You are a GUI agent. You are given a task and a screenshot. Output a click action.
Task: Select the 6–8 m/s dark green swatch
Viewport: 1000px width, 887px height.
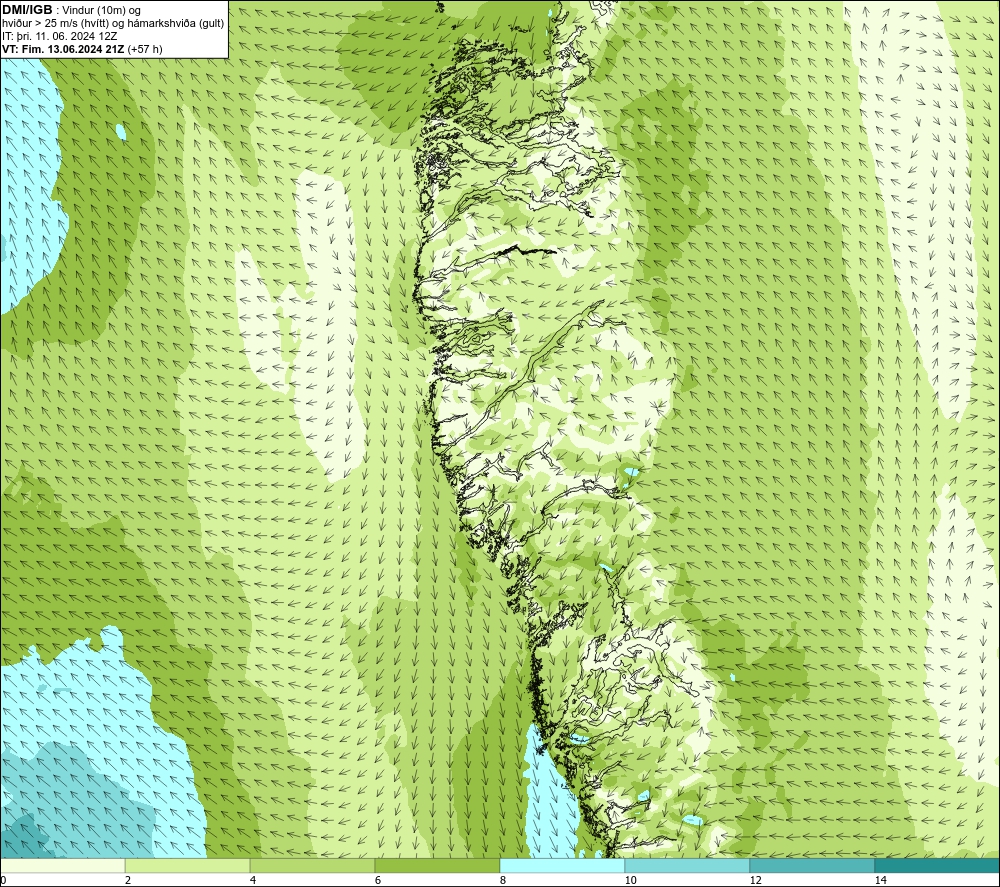(438, 865)
